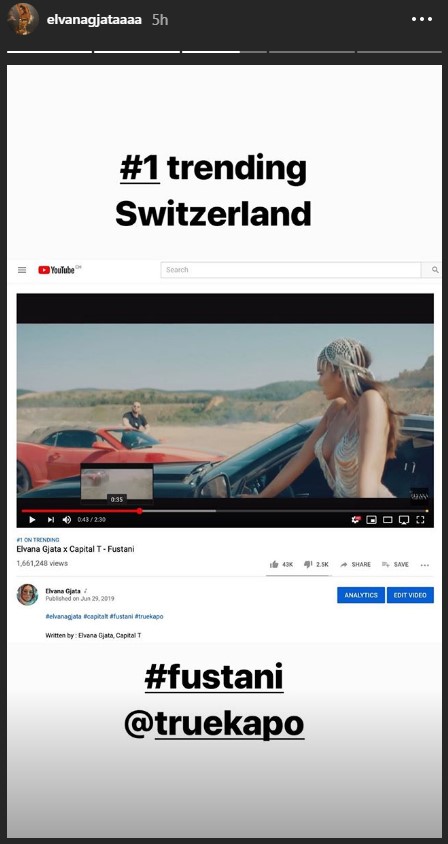
Task: Open video player settings gear
Action: pyautogui.click(x=355, y=519)
